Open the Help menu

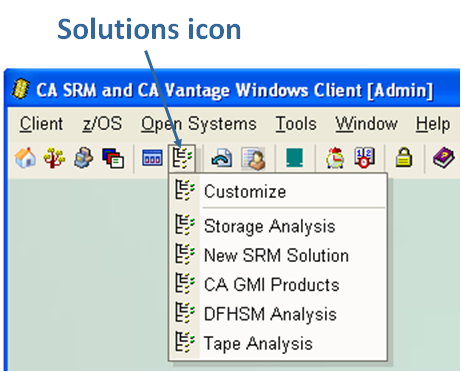coord(433,124)
